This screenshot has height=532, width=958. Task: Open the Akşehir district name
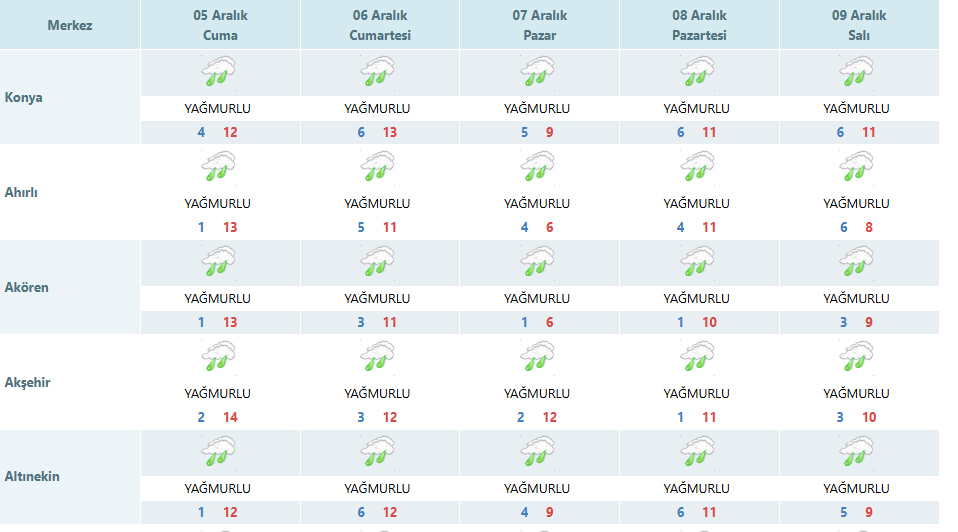point(28,382)
